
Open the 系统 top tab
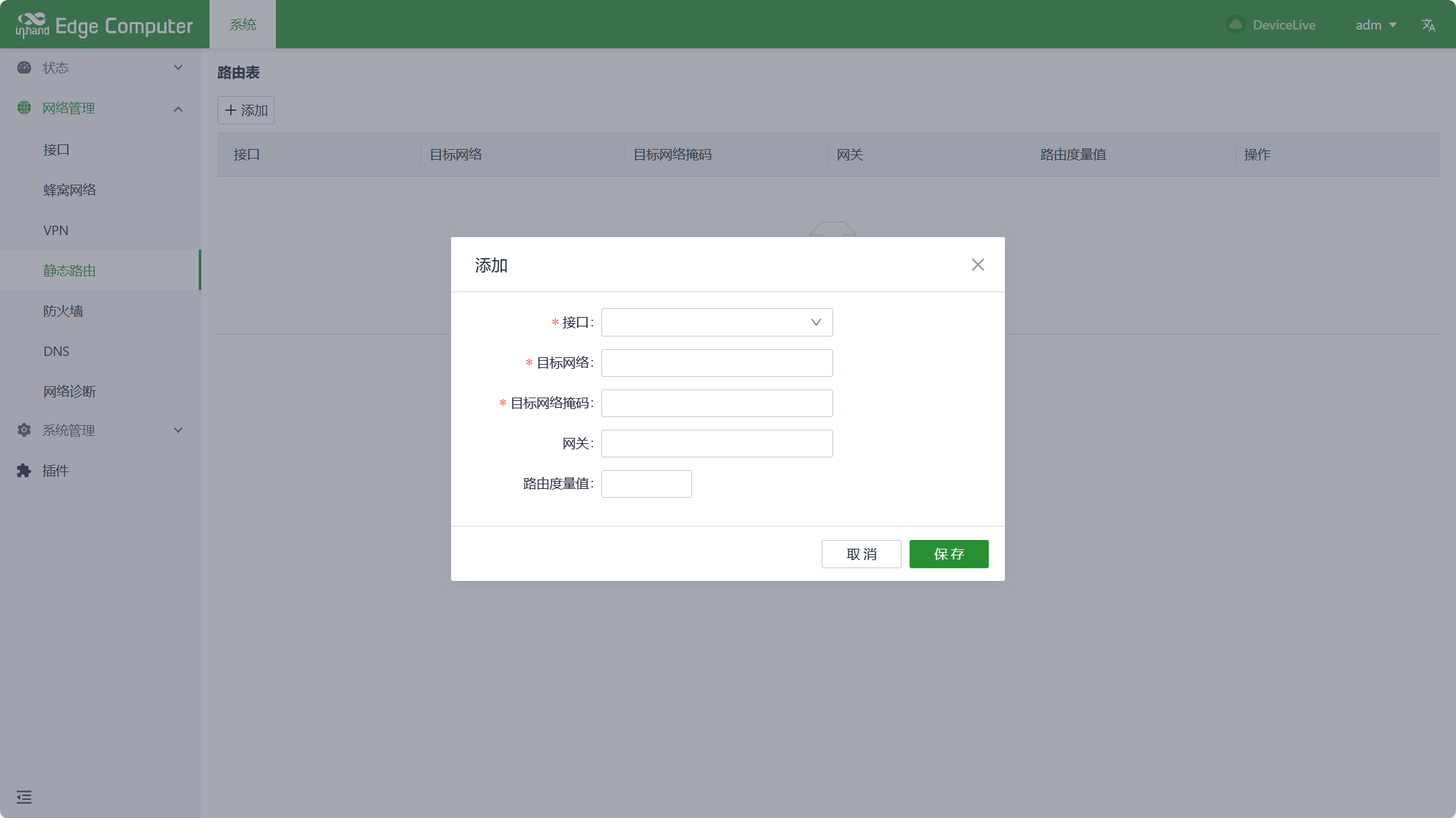click(x=242, y=25)
